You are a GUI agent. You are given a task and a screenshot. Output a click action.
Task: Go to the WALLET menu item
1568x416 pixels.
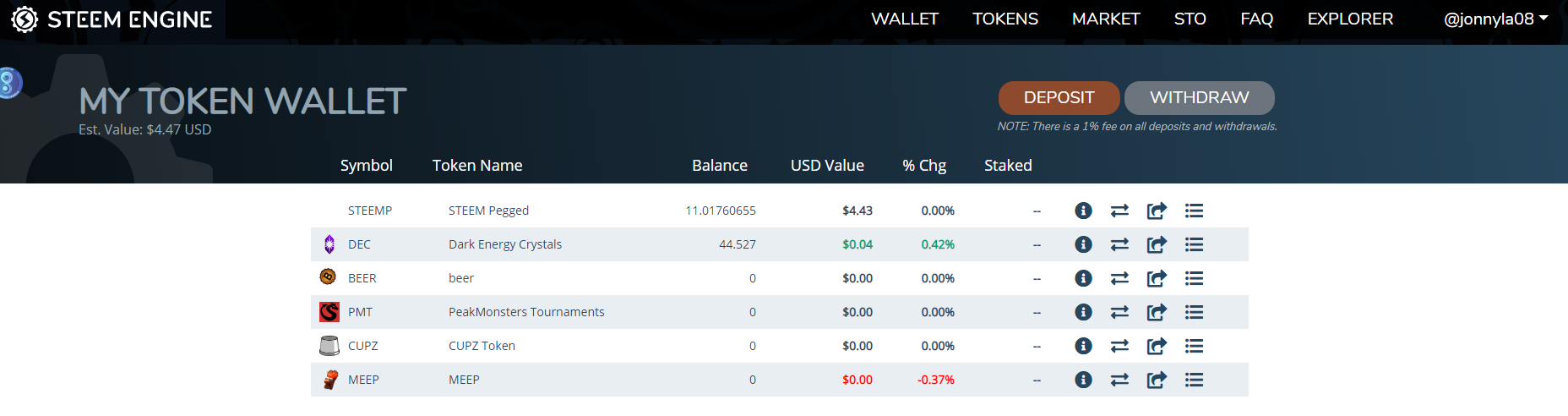[905, 19]
